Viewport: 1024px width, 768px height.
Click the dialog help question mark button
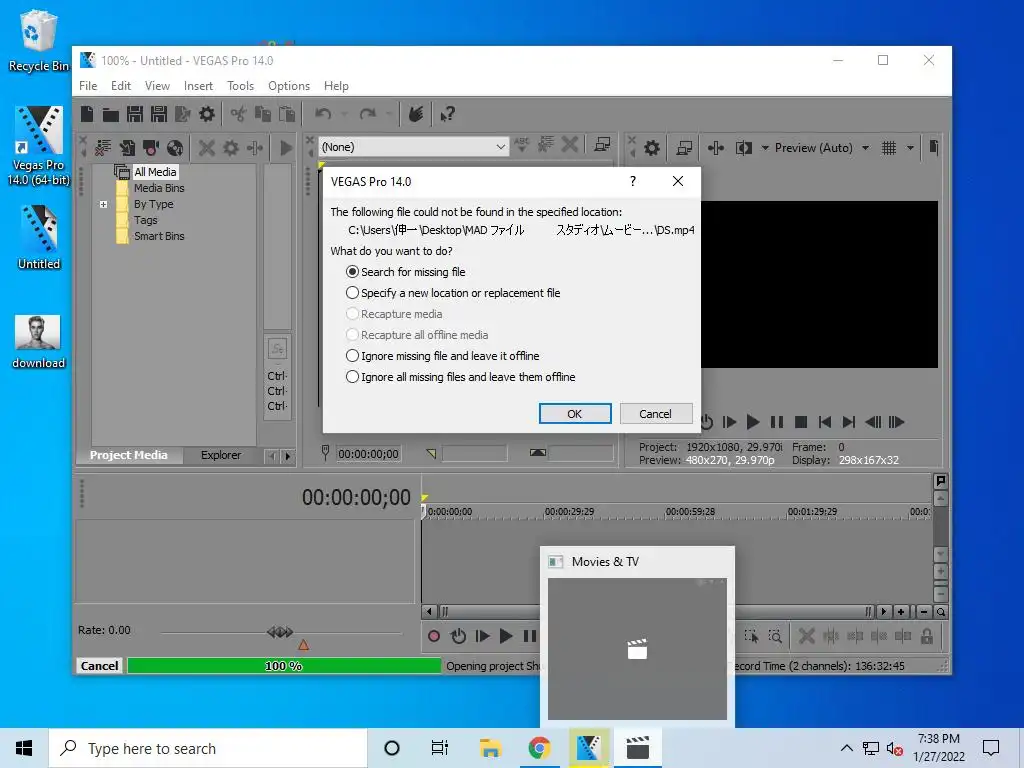point(632,181)
